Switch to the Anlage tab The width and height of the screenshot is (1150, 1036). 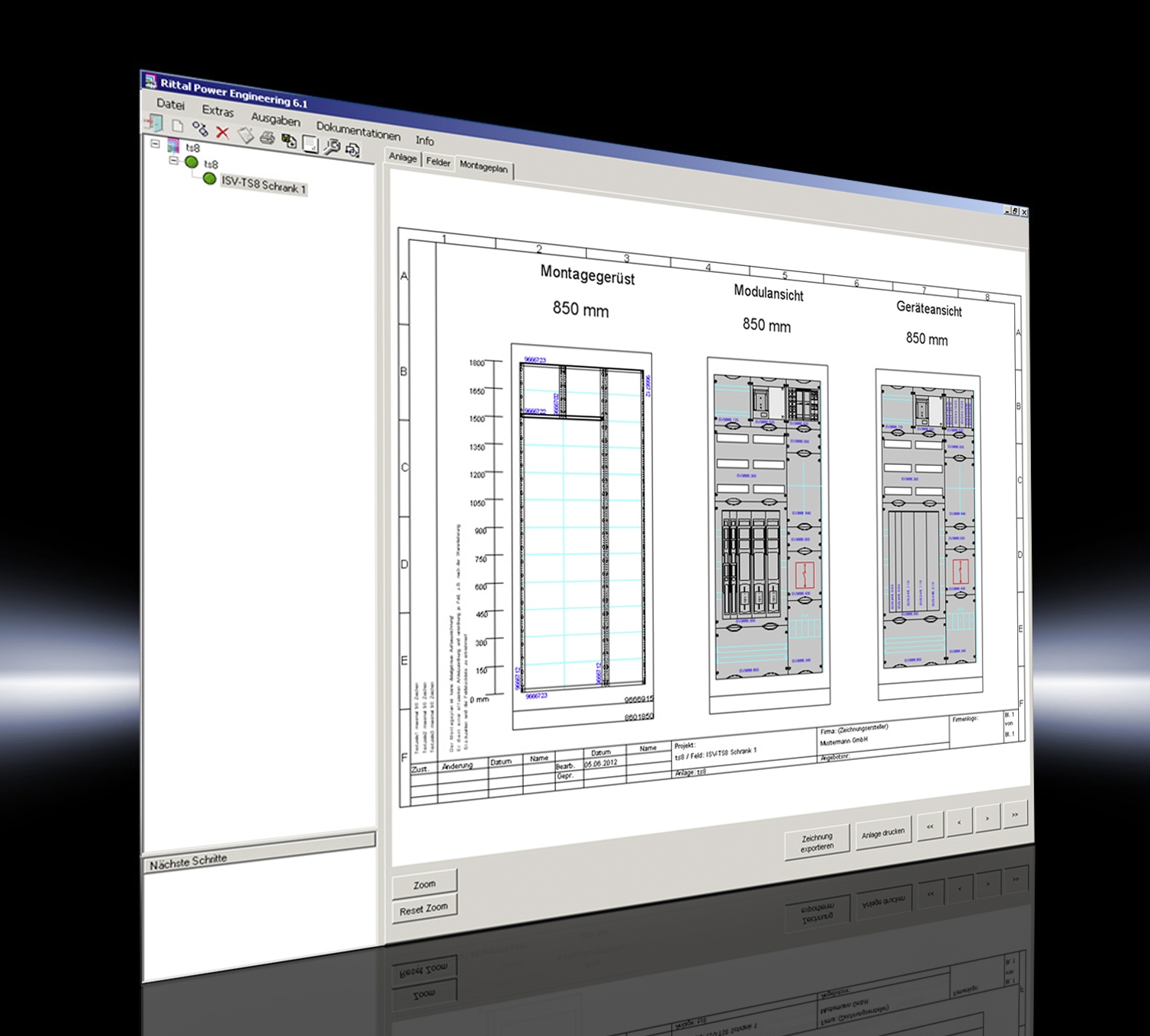403,157
